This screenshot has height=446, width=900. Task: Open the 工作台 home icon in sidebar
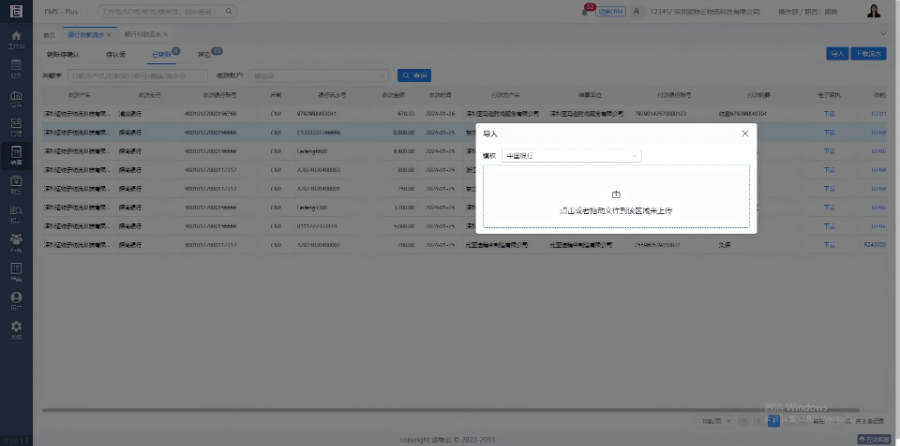[15, 40]
